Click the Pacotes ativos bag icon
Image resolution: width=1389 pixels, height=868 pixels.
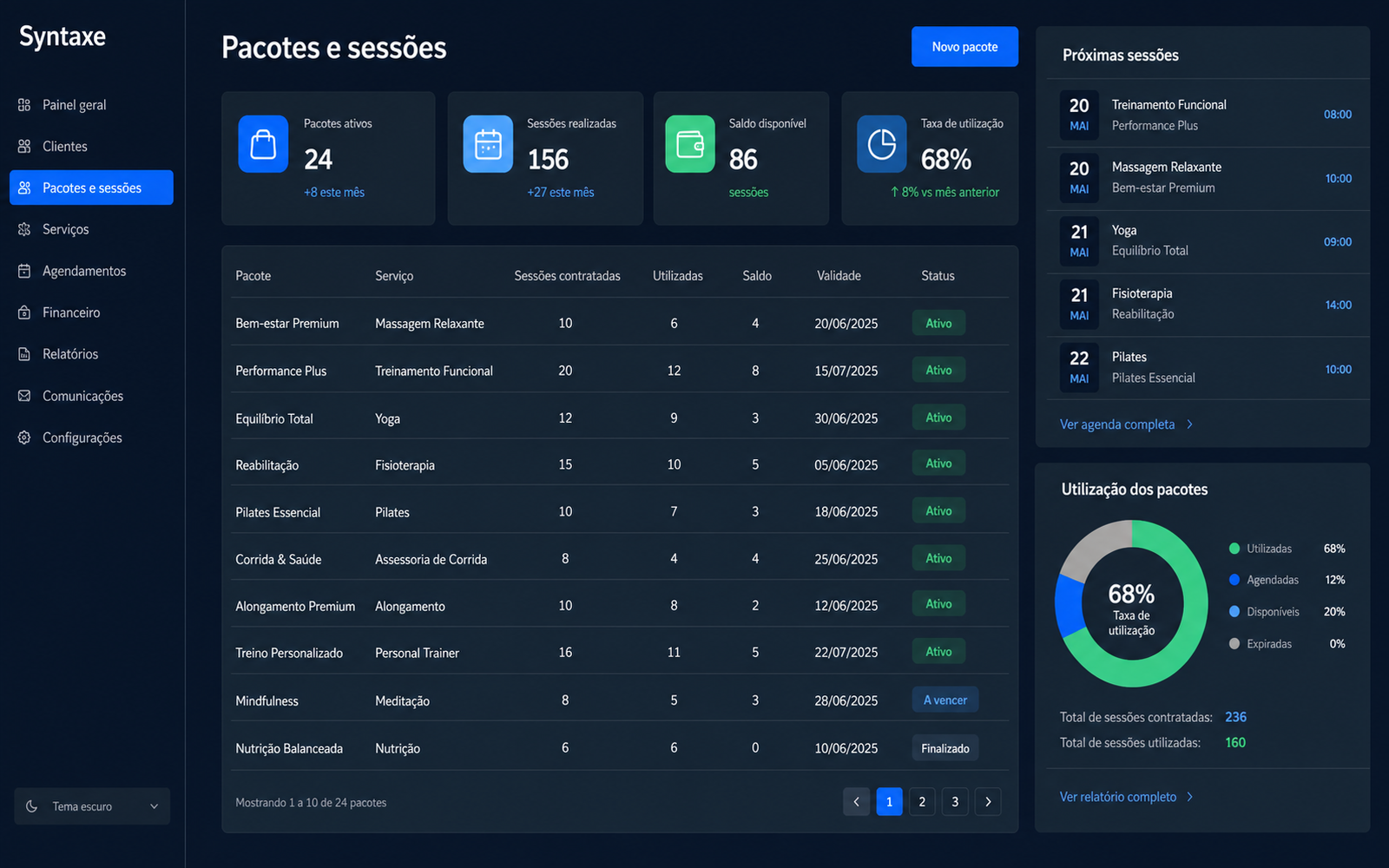tap(263, 144)
